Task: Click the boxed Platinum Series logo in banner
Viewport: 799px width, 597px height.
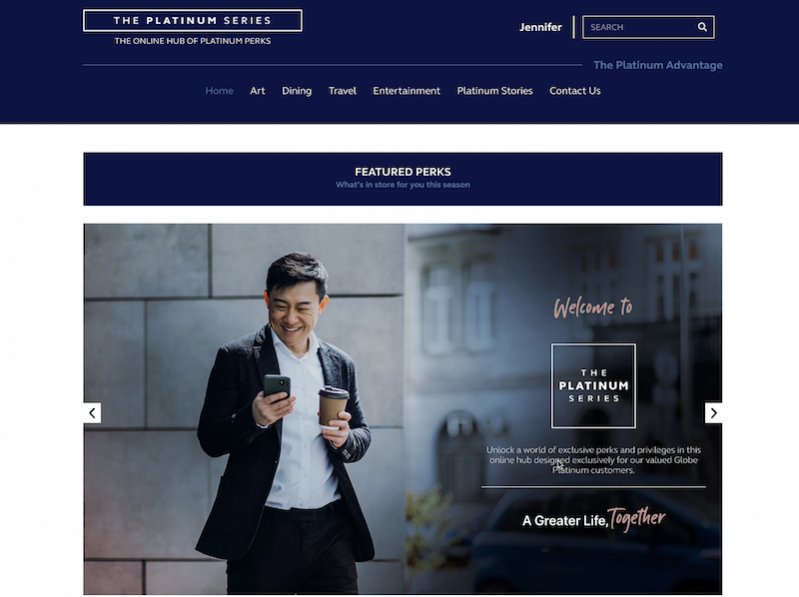Action: (x=593, y=386)
